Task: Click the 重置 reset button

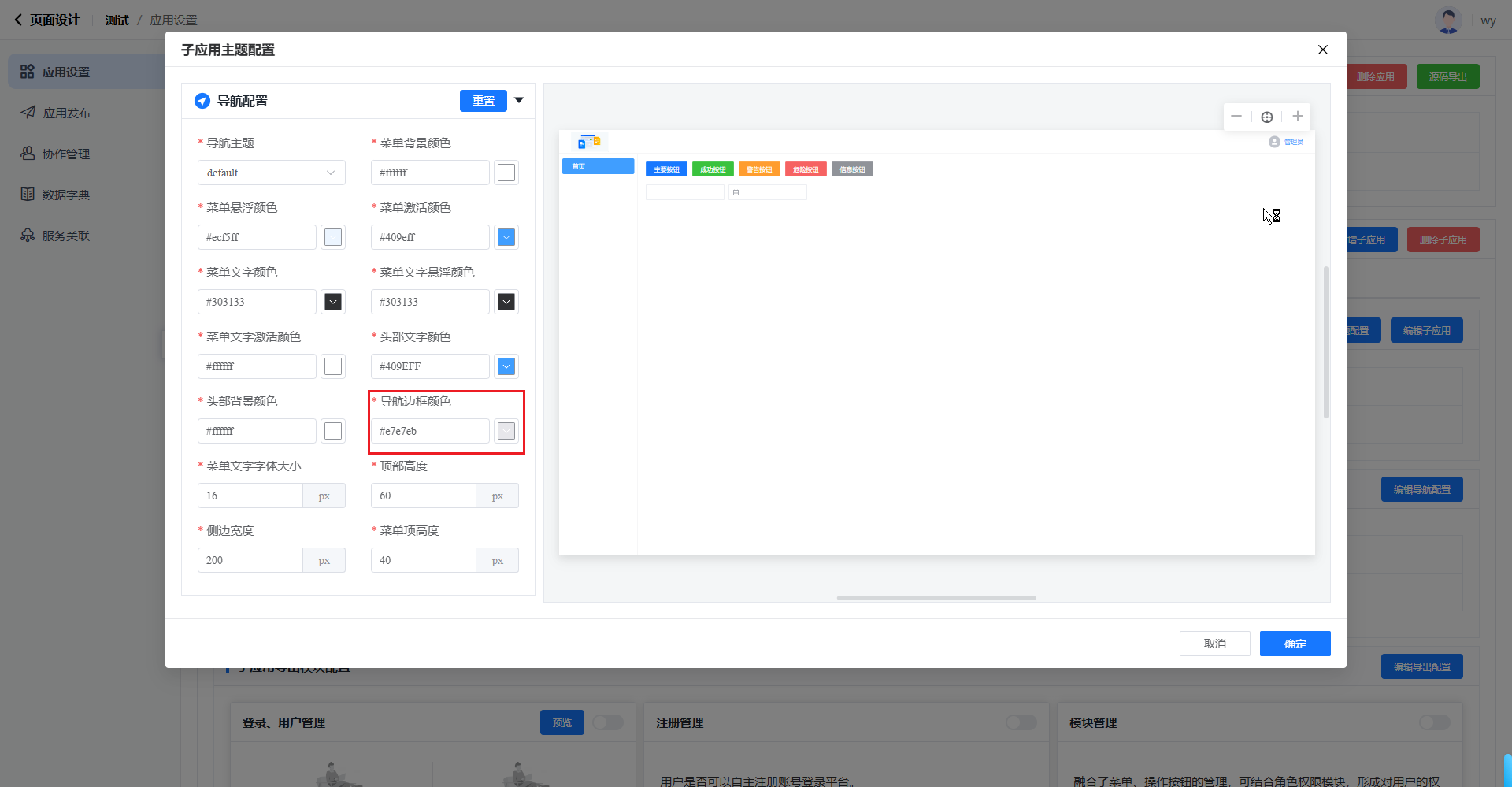Action: click(x=483, y=101)
